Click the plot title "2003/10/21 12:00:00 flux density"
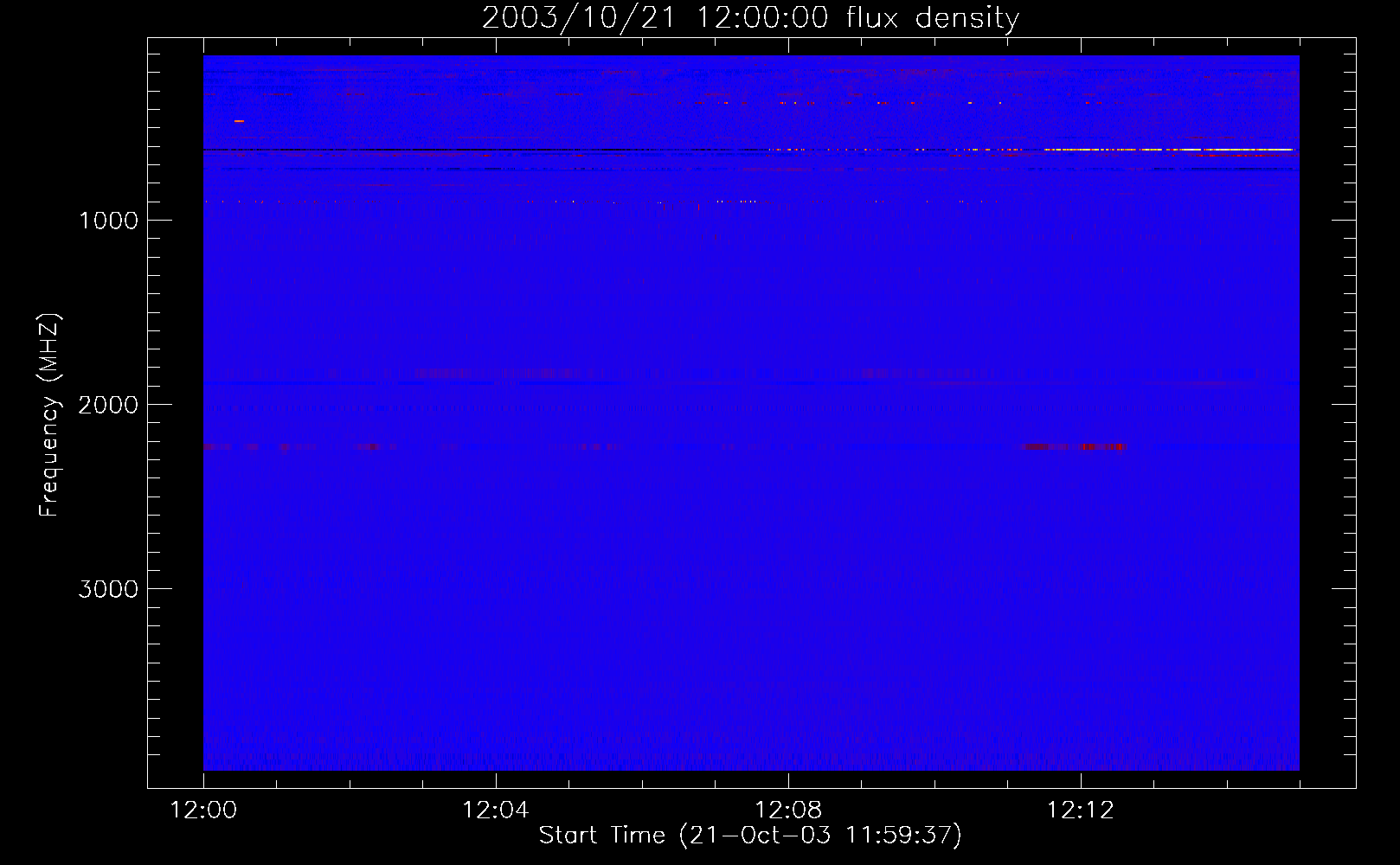 coord(750,17)
